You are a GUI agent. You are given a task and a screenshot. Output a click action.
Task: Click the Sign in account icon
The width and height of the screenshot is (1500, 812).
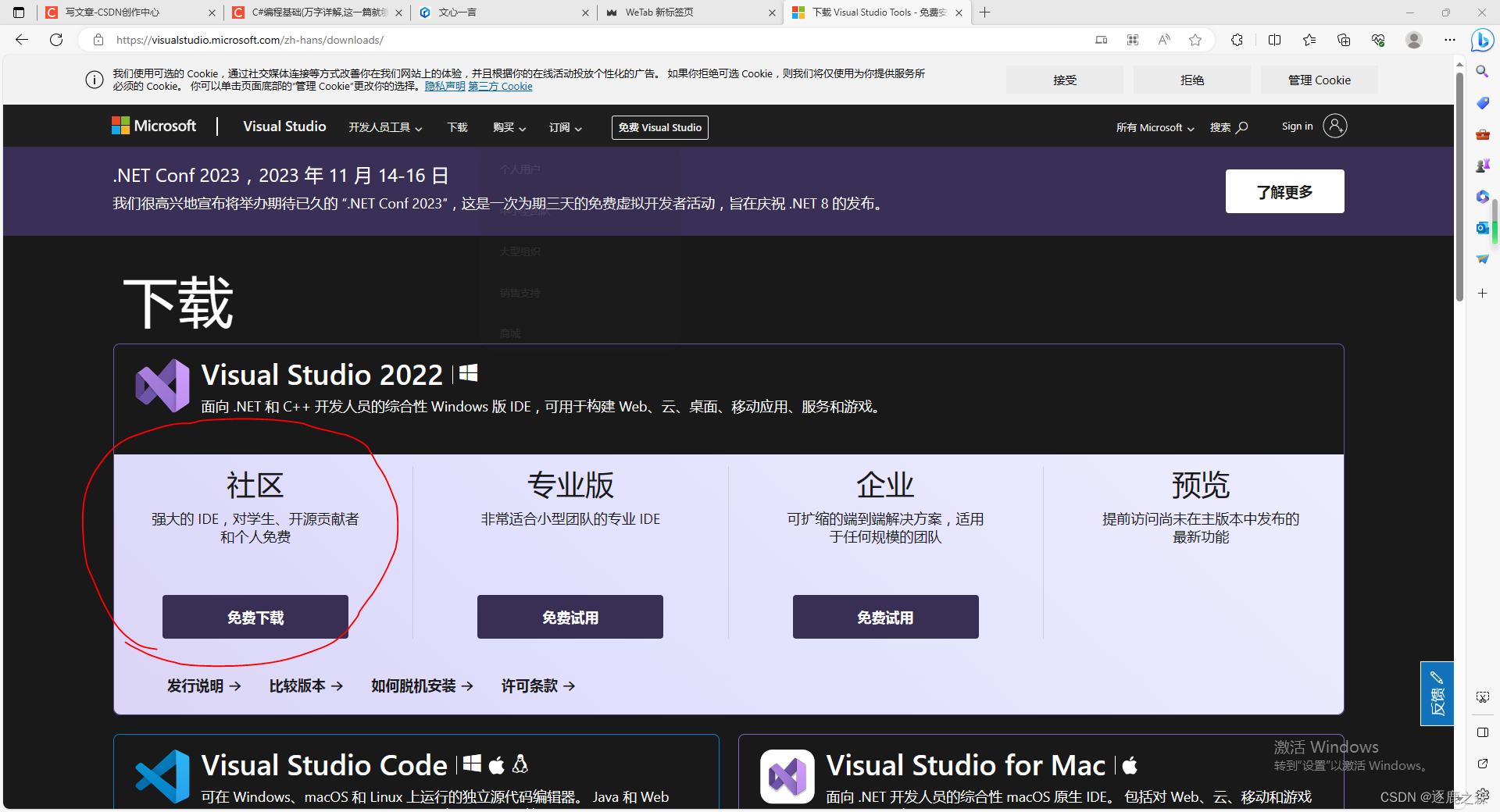pyautogui.click(x=1335, y=126)
